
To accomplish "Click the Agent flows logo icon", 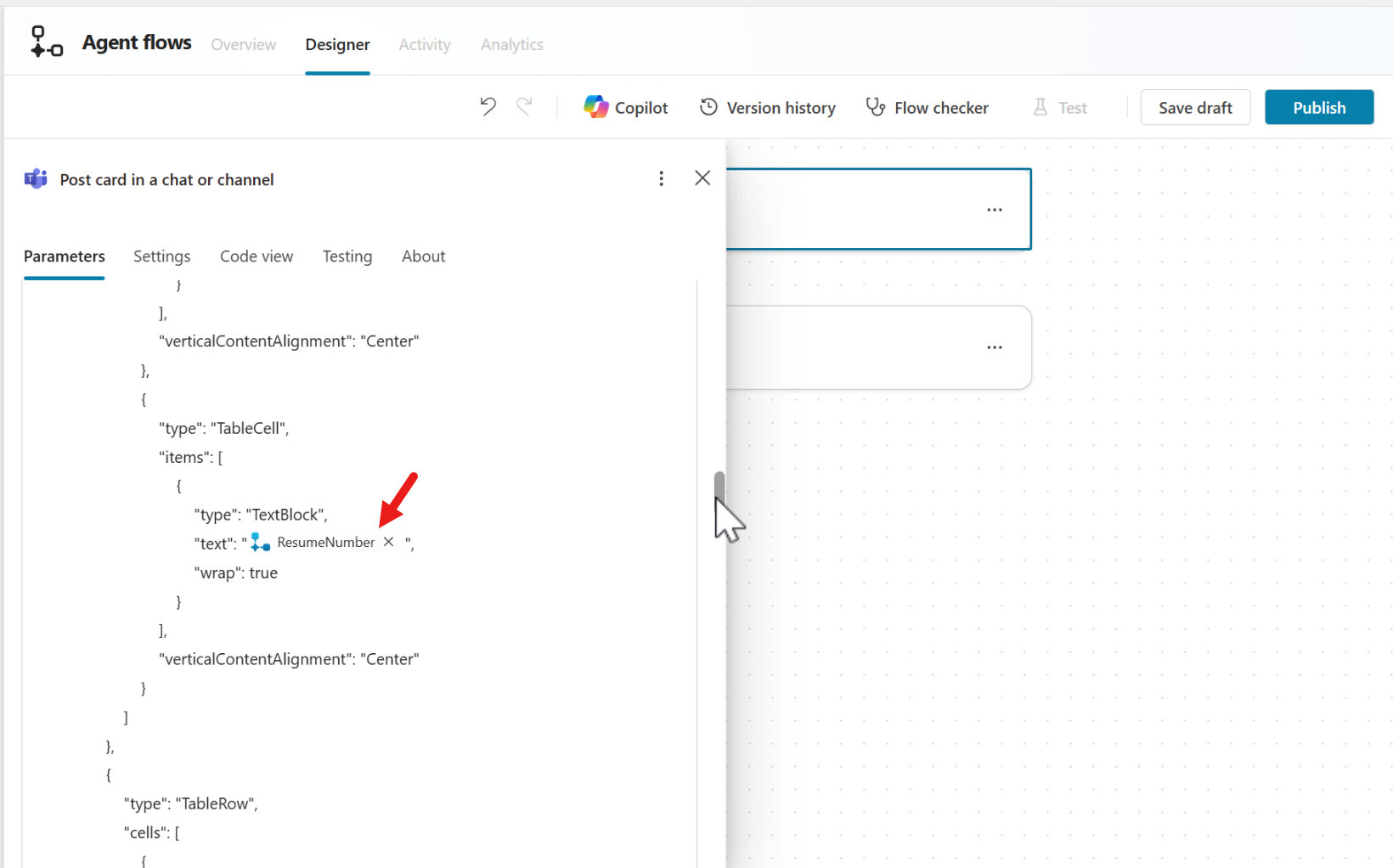I will (46, 42).
